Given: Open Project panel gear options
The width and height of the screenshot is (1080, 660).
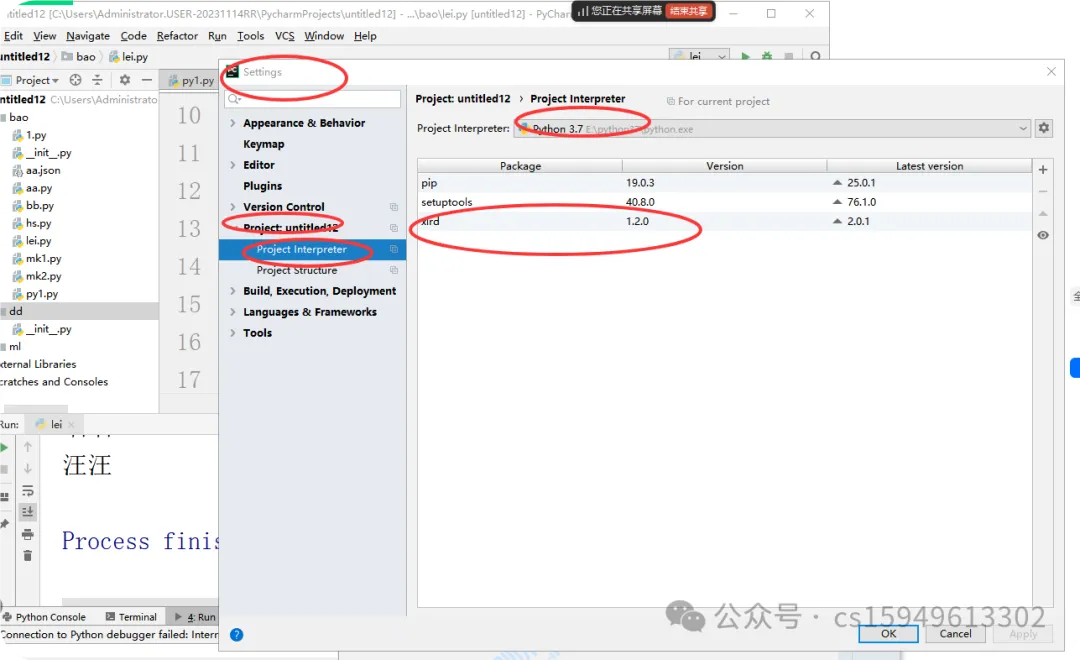Looking at the screenshot, I should 125,80.
